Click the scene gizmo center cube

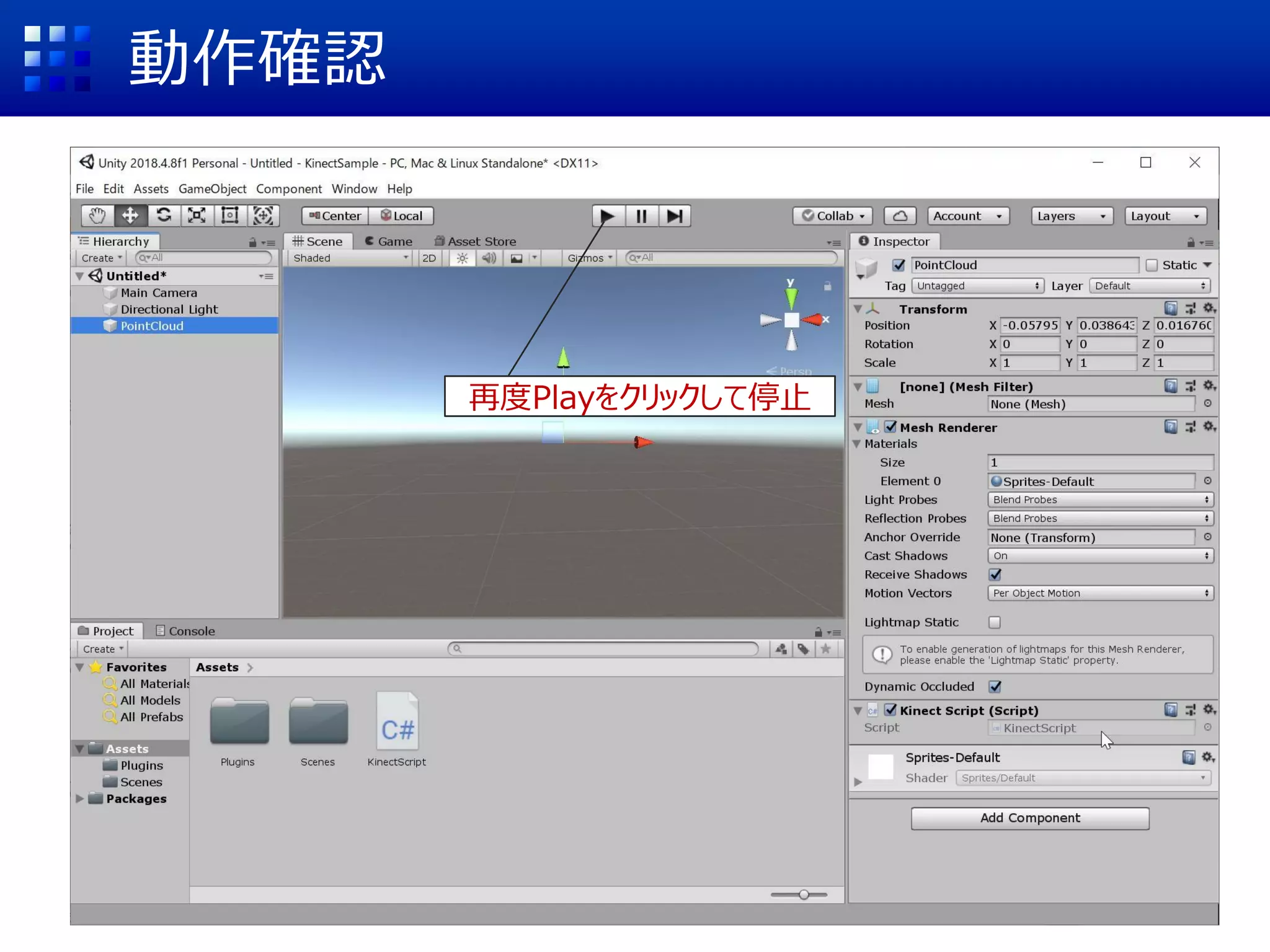tap(792, 320)
